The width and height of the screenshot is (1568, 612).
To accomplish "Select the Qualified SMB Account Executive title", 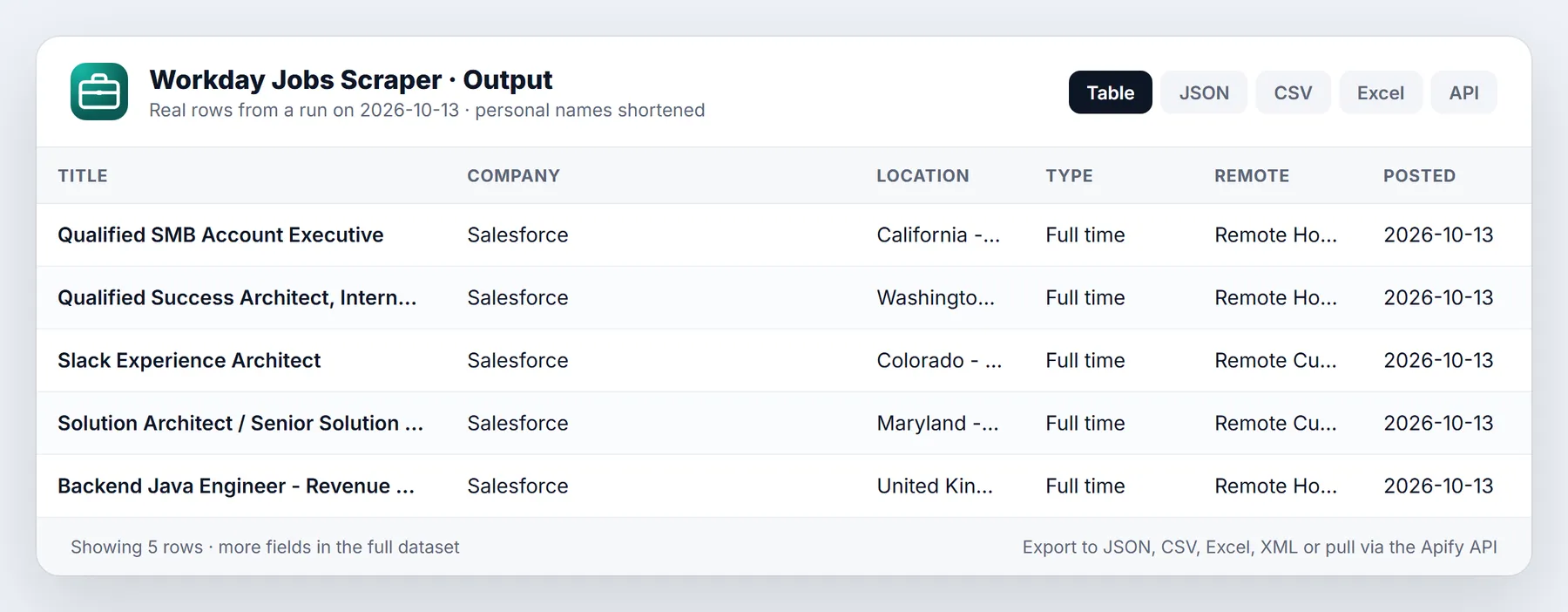I will [220, 235].
